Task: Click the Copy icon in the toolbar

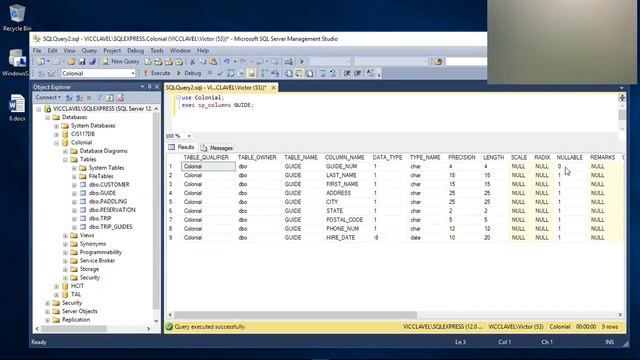Action: point(203,61)
